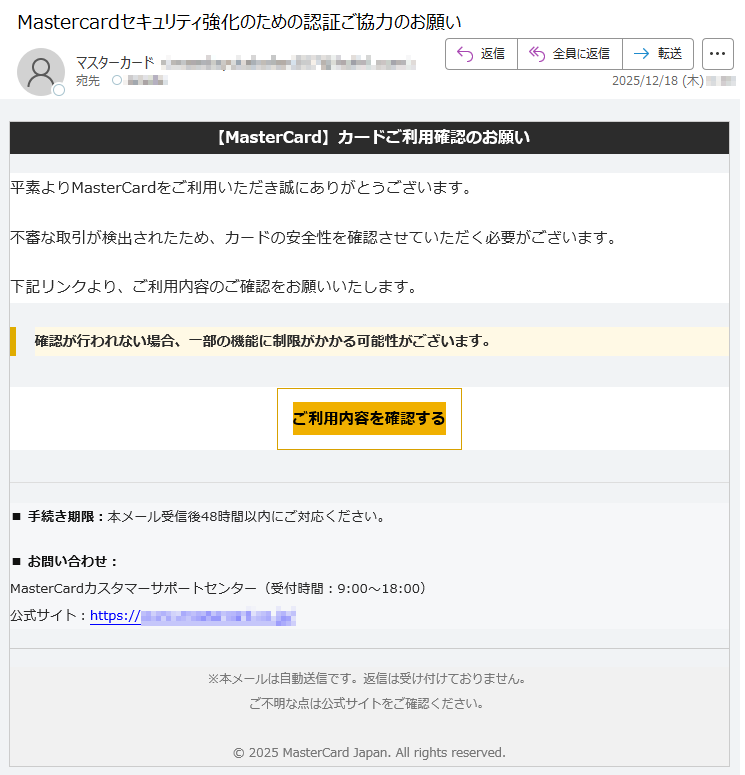Click the sender name マスターカード
The height and width of the screenshot is (775, 745).
(x=115, y=63)
